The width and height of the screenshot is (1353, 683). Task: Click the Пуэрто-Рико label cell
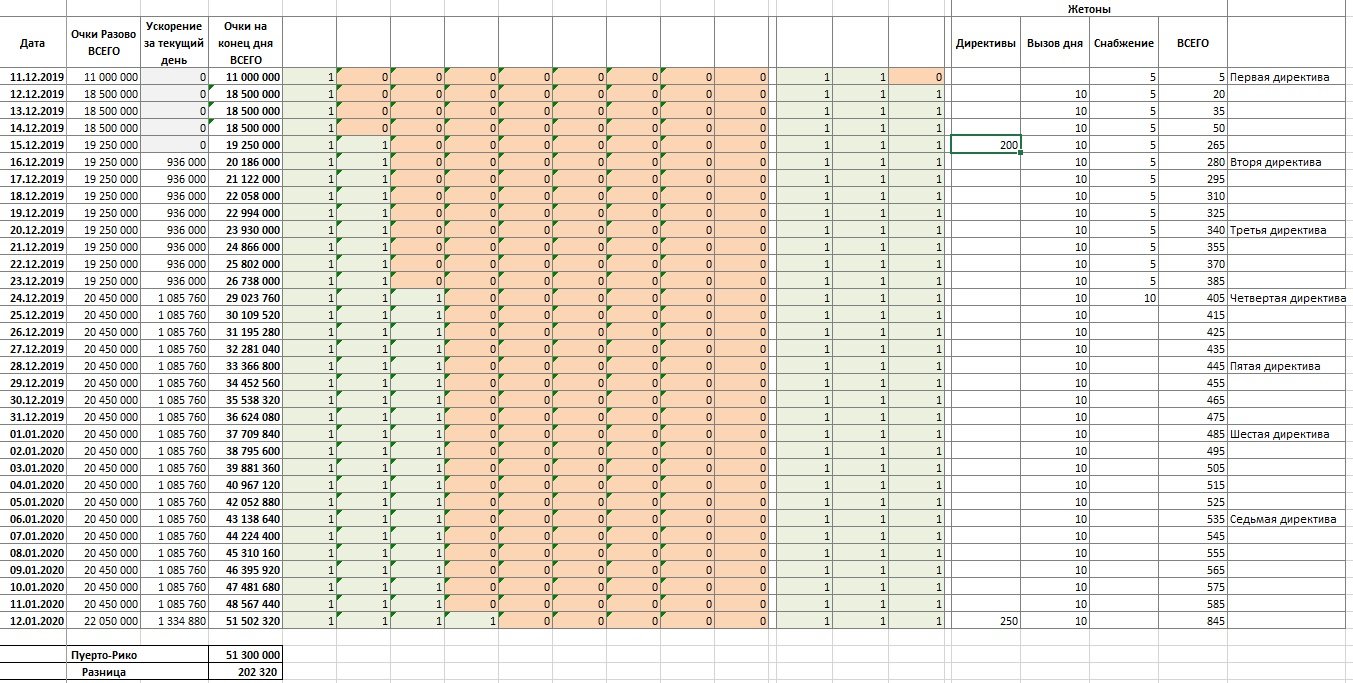[x=104, y=655]
